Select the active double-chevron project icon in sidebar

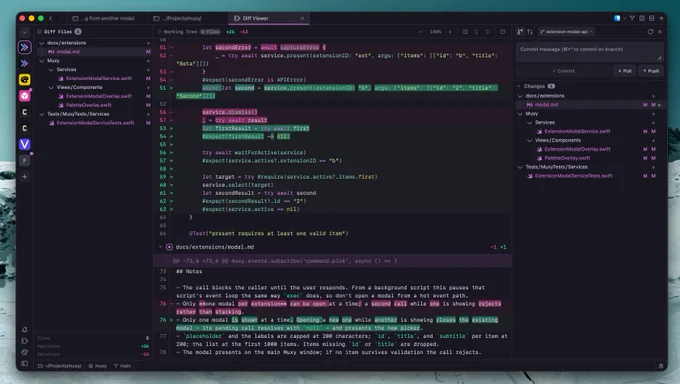click(25, 47)
